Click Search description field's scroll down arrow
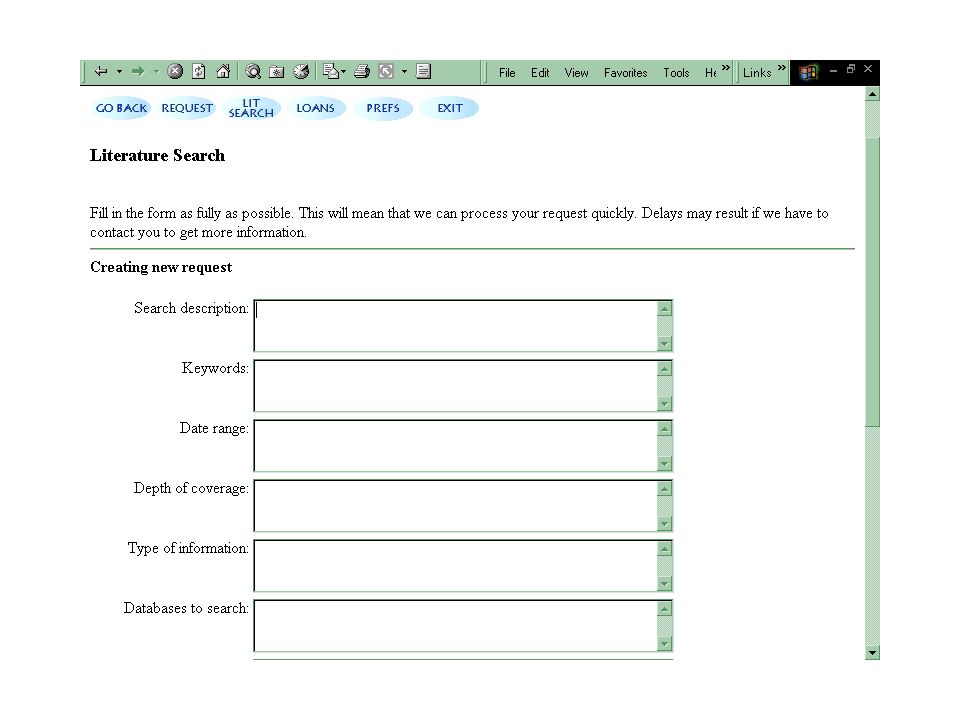This screenshot has height=720, width=960. [664, 343]
